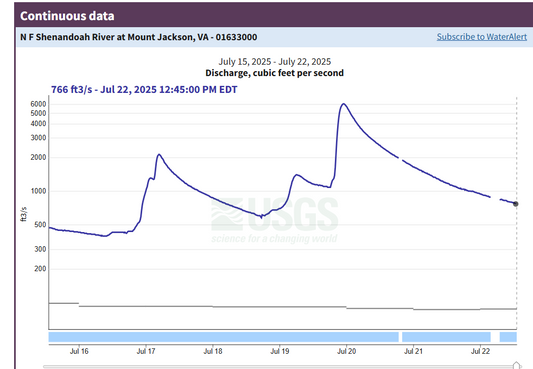Click the 1000 y-axis label
The width and height of the screenshot is (533, 369).
(x=38, y=191)
